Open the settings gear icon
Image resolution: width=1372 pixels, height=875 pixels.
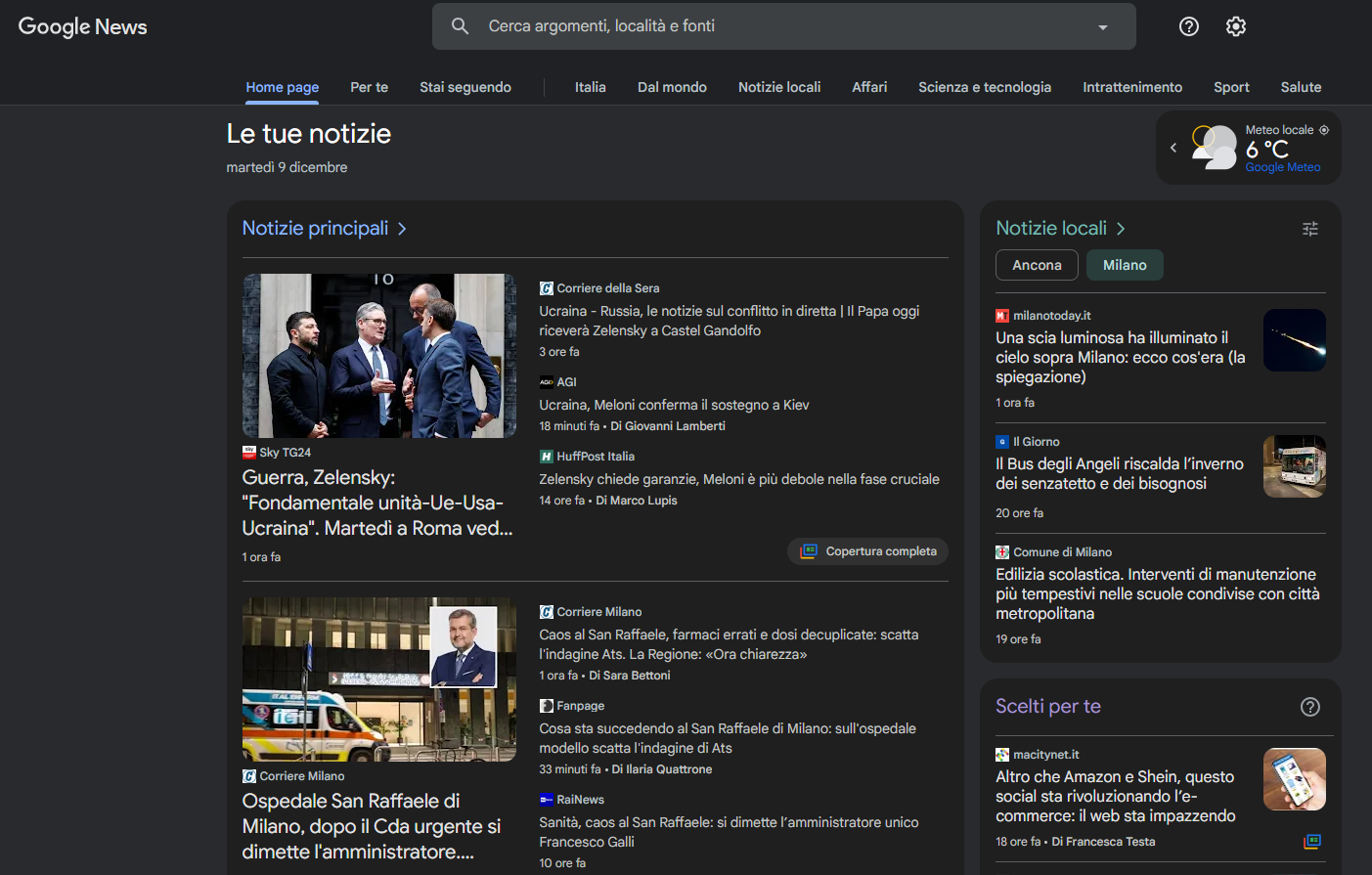pyautogui.click(x=1235, y=26)
